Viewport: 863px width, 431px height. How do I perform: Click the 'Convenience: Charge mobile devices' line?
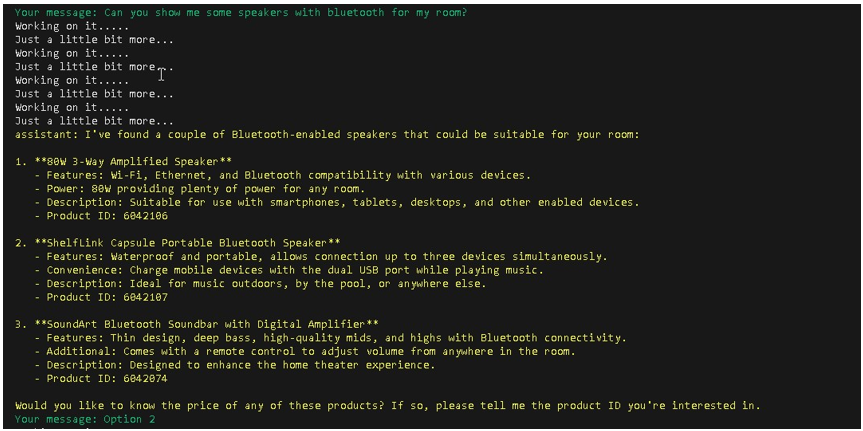[x=290, y=270]
